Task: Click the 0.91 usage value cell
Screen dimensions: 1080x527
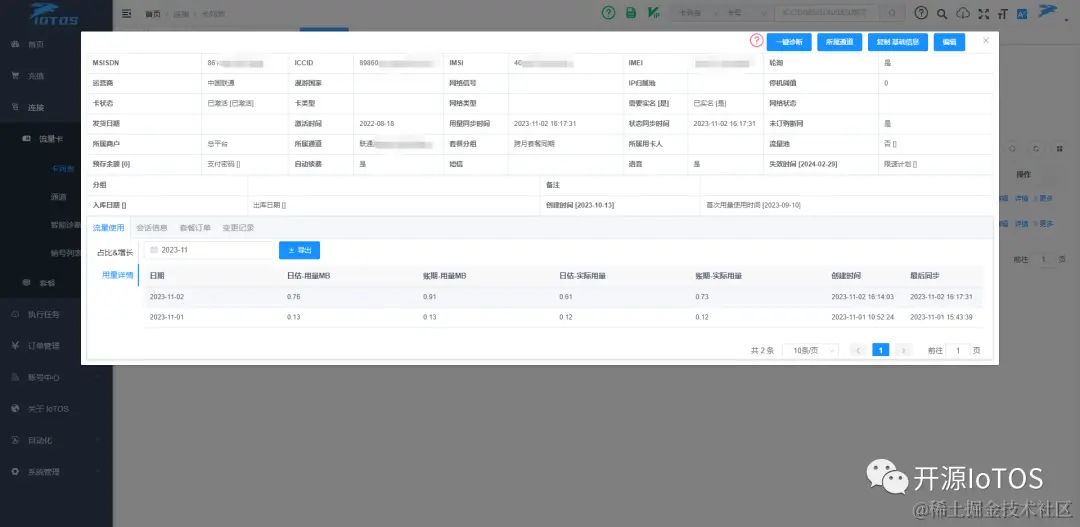Action: coord(429,297)
